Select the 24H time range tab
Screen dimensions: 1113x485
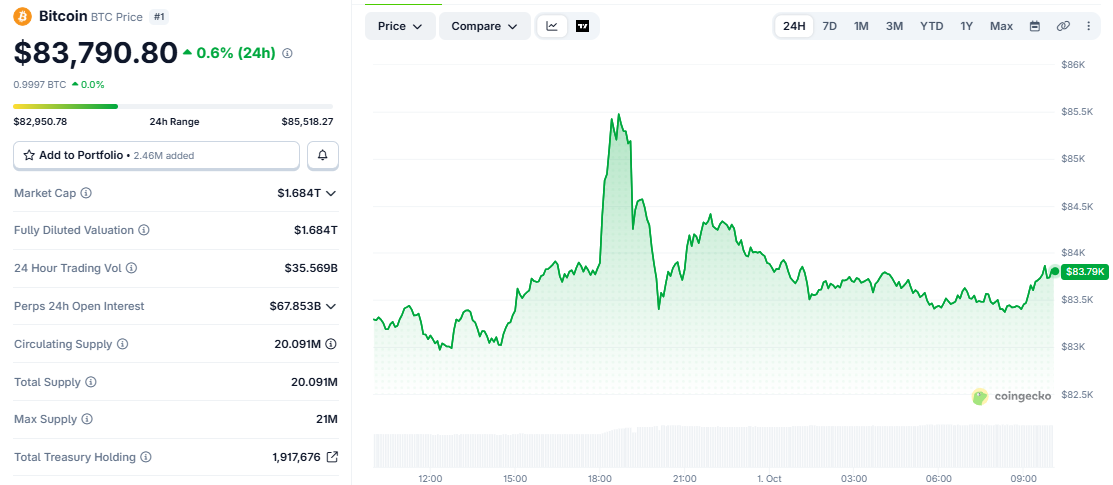click(794, 26)
